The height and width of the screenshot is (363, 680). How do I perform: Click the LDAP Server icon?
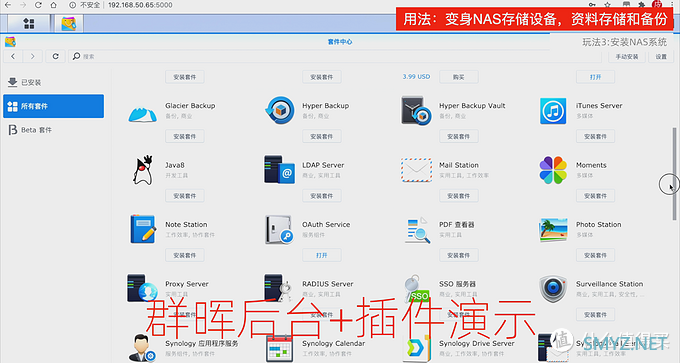[279, 170]
